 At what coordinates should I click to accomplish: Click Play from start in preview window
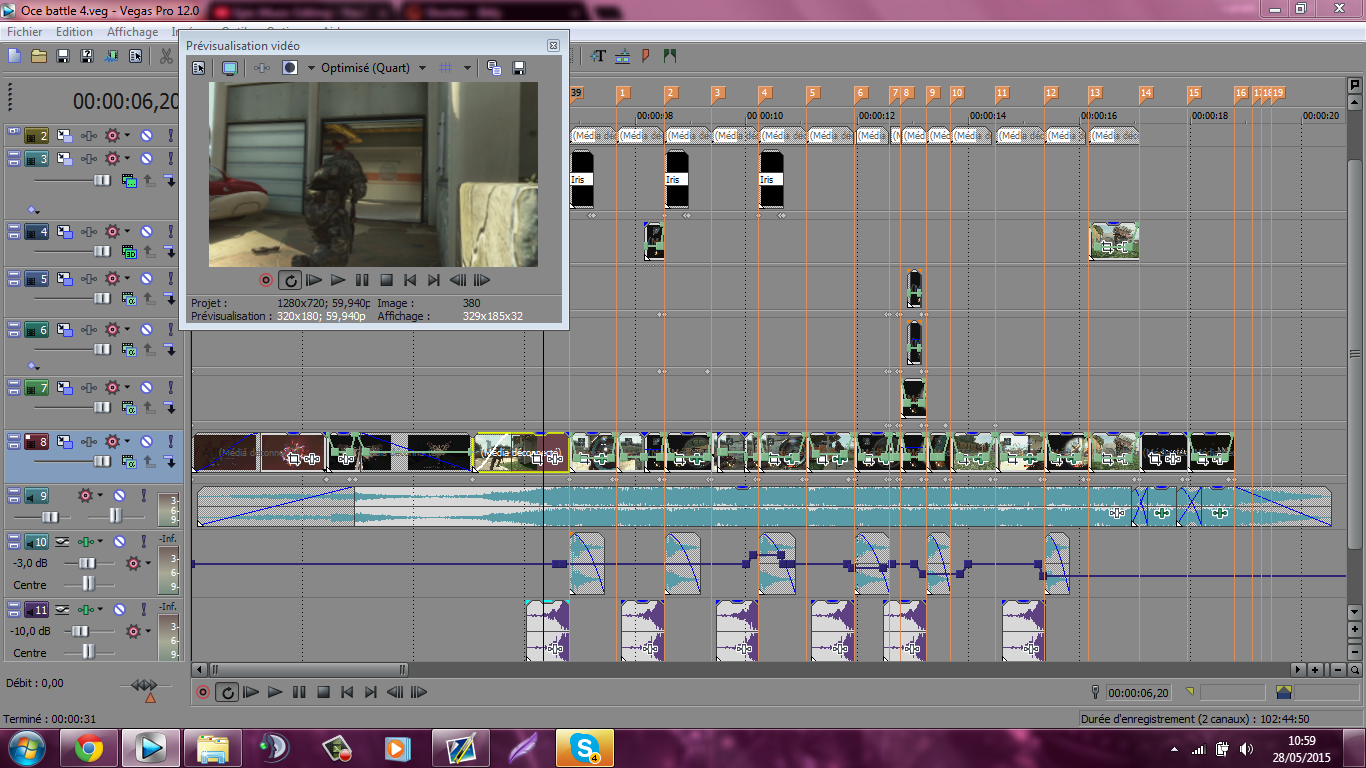click(314, 281)
